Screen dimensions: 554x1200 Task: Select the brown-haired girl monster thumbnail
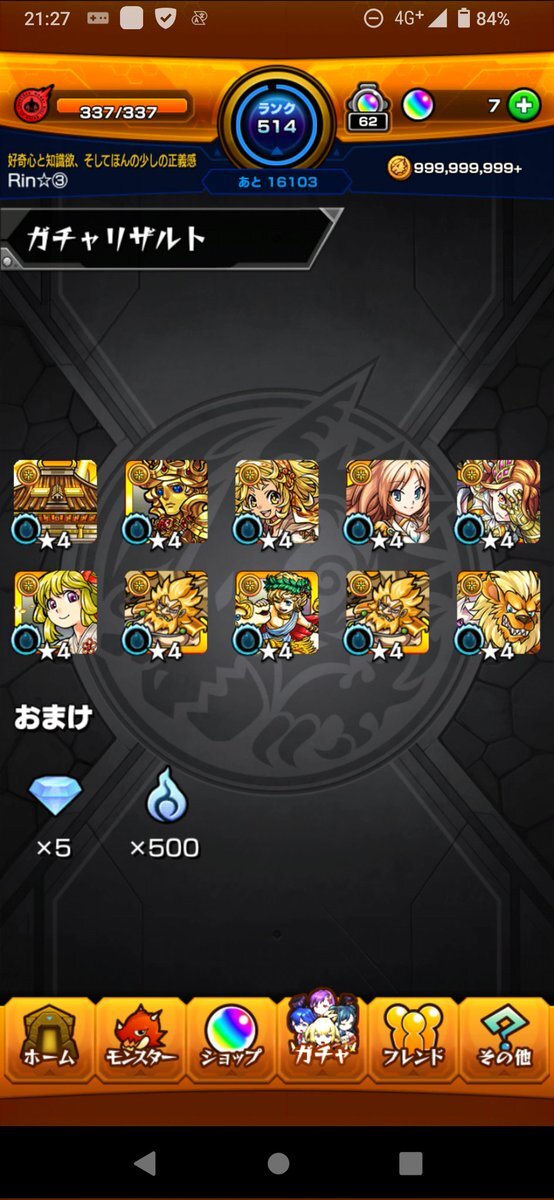[388, 502]
